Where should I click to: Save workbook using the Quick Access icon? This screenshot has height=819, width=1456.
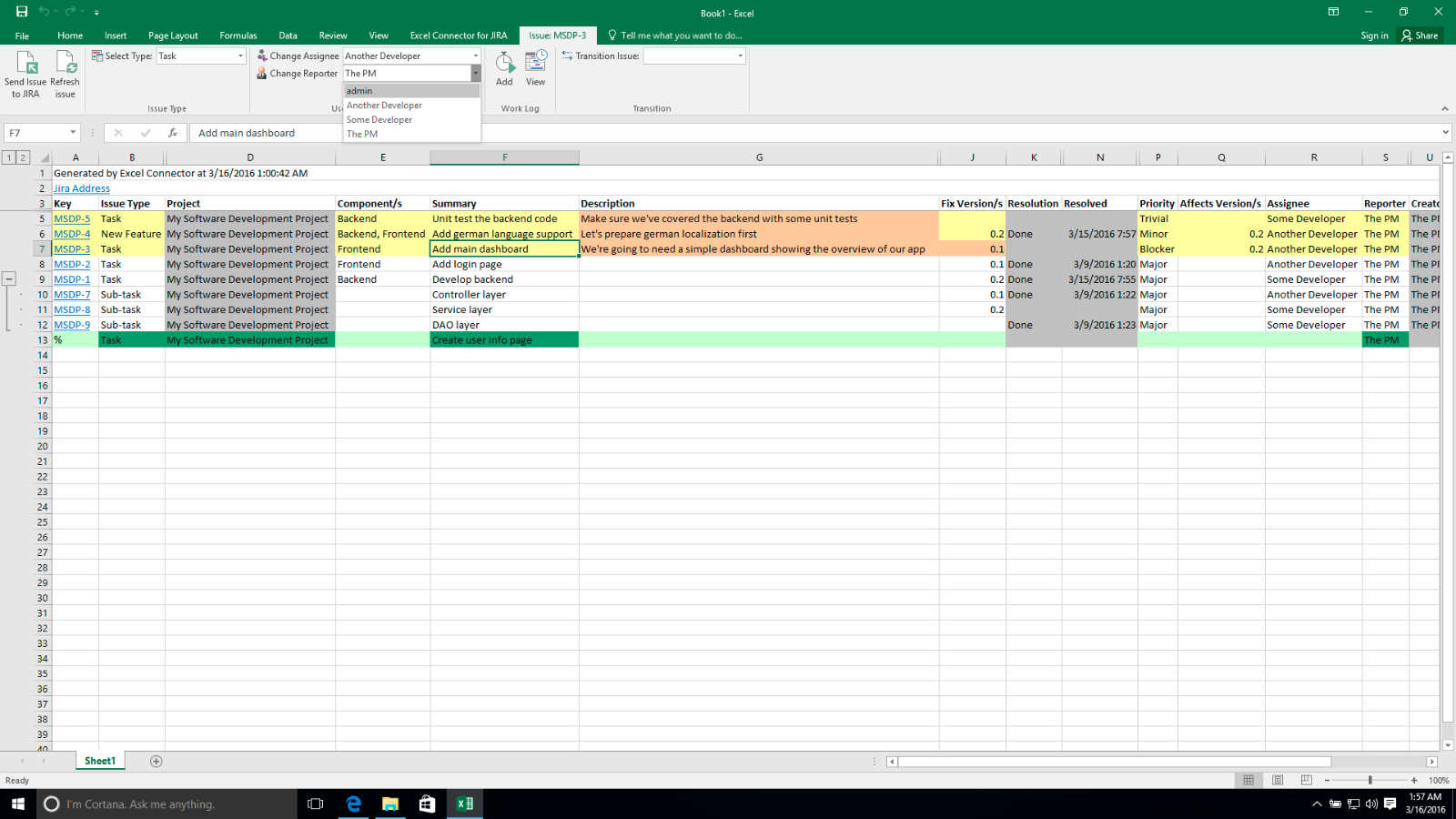pyautogui.click(x=21, y=12)
